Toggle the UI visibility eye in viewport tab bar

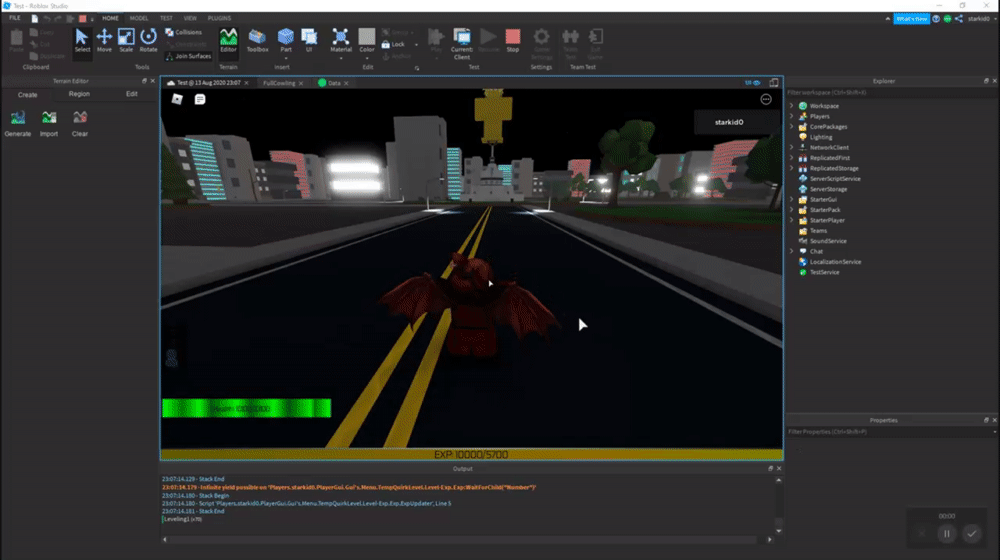pos(753,82)
